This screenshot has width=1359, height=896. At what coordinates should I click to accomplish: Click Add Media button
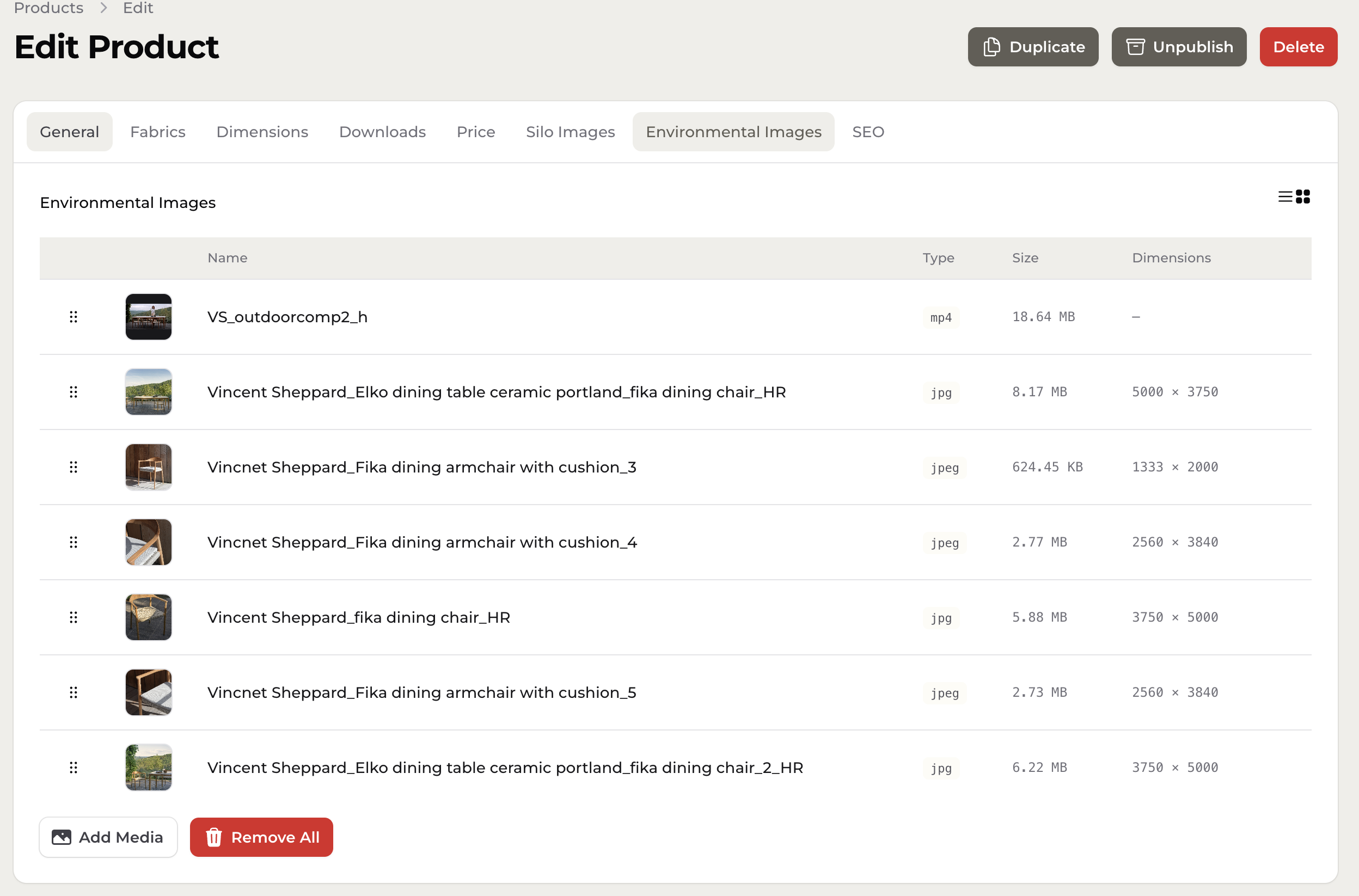click(x=108, y=837)
